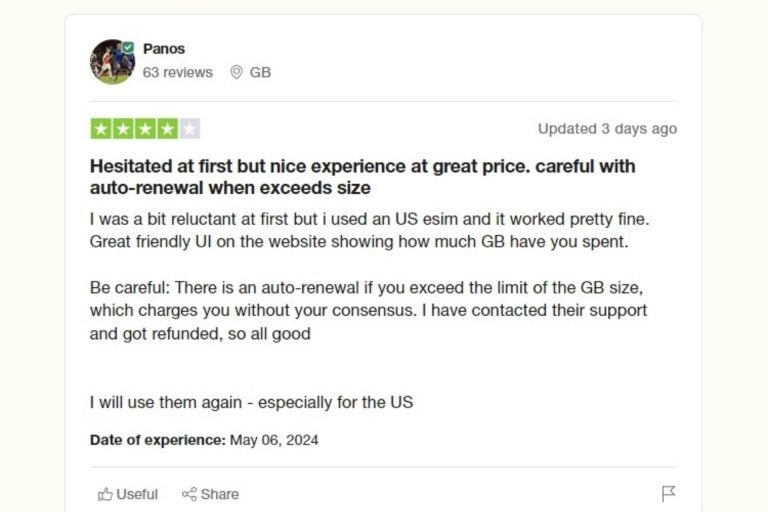Click the 'I will use them again' sentence
The image size is (768, 512).
point(251,402)
